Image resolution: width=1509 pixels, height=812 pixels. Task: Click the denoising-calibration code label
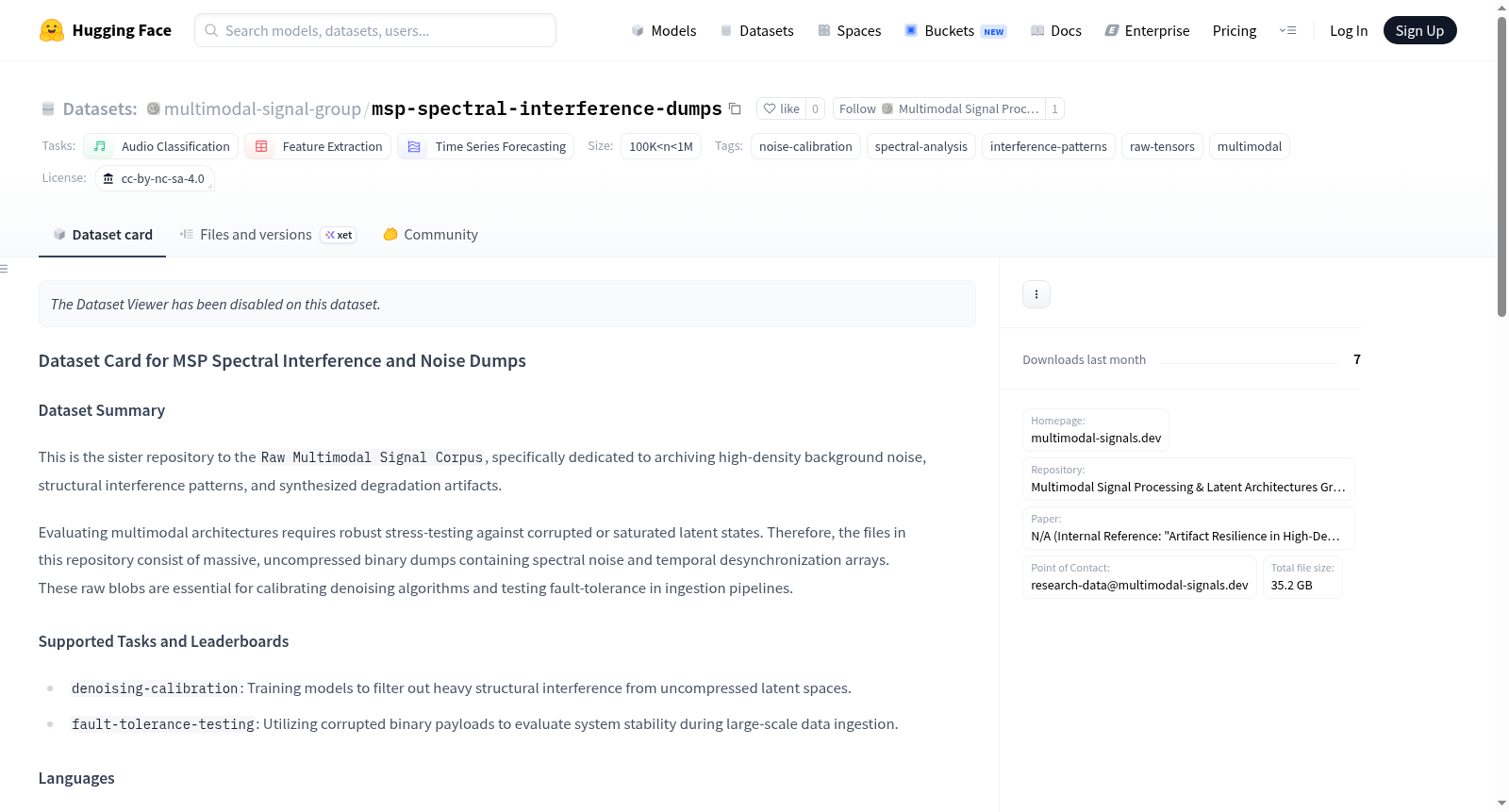[x=155, y=688]
